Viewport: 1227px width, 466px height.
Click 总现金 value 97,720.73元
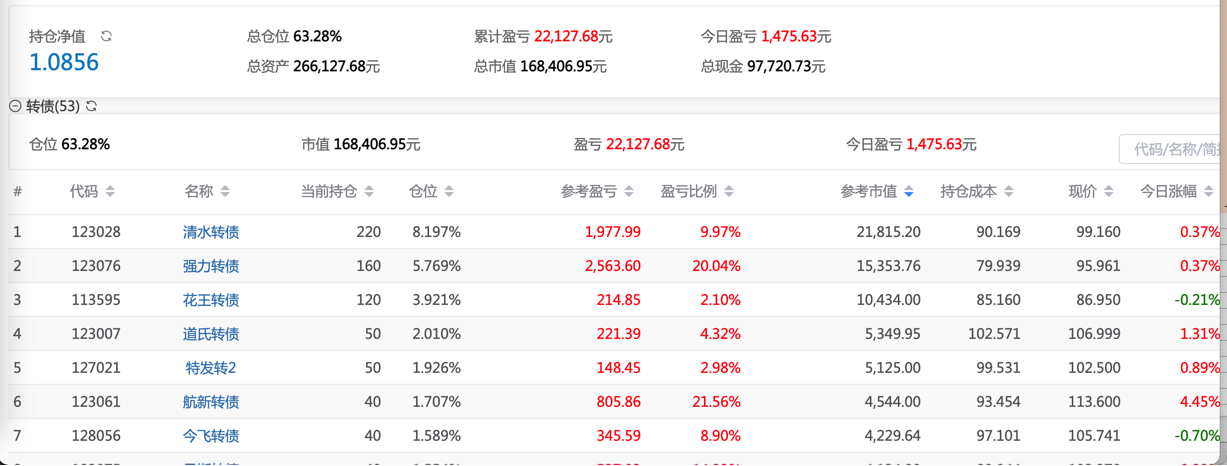pyautogui.click(x=785, y=67)
